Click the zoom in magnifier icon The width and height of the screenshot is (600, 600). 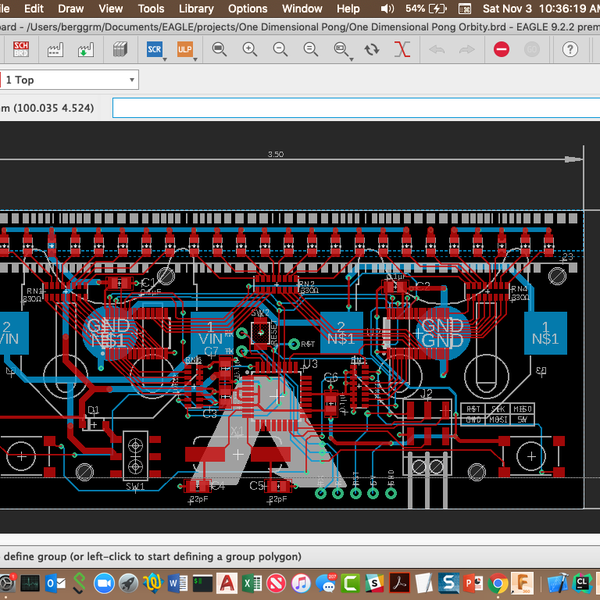click(x=250, y=48)
